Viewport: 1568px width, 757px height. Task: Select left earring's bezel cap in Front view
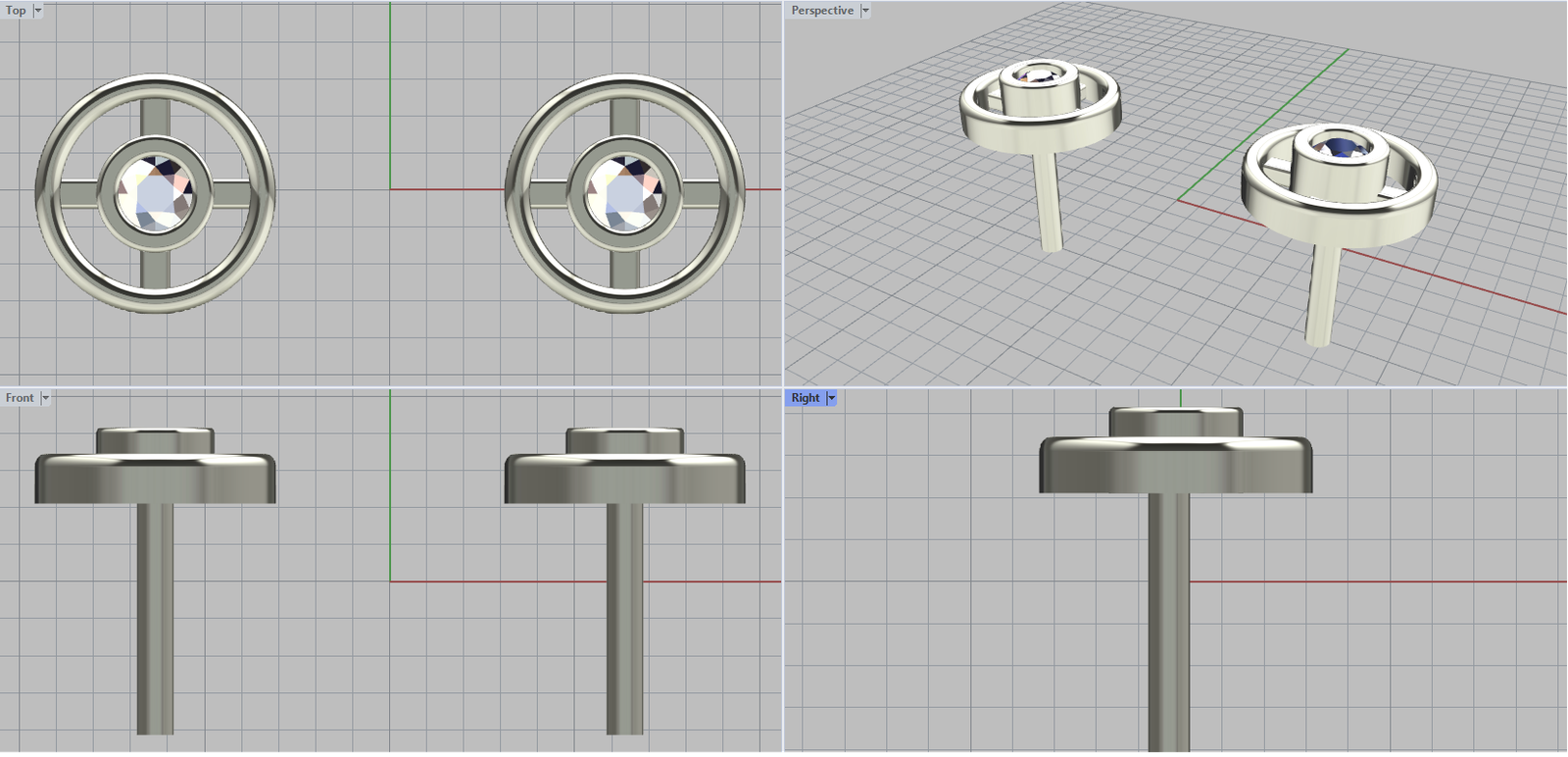[x=155, y=440]
